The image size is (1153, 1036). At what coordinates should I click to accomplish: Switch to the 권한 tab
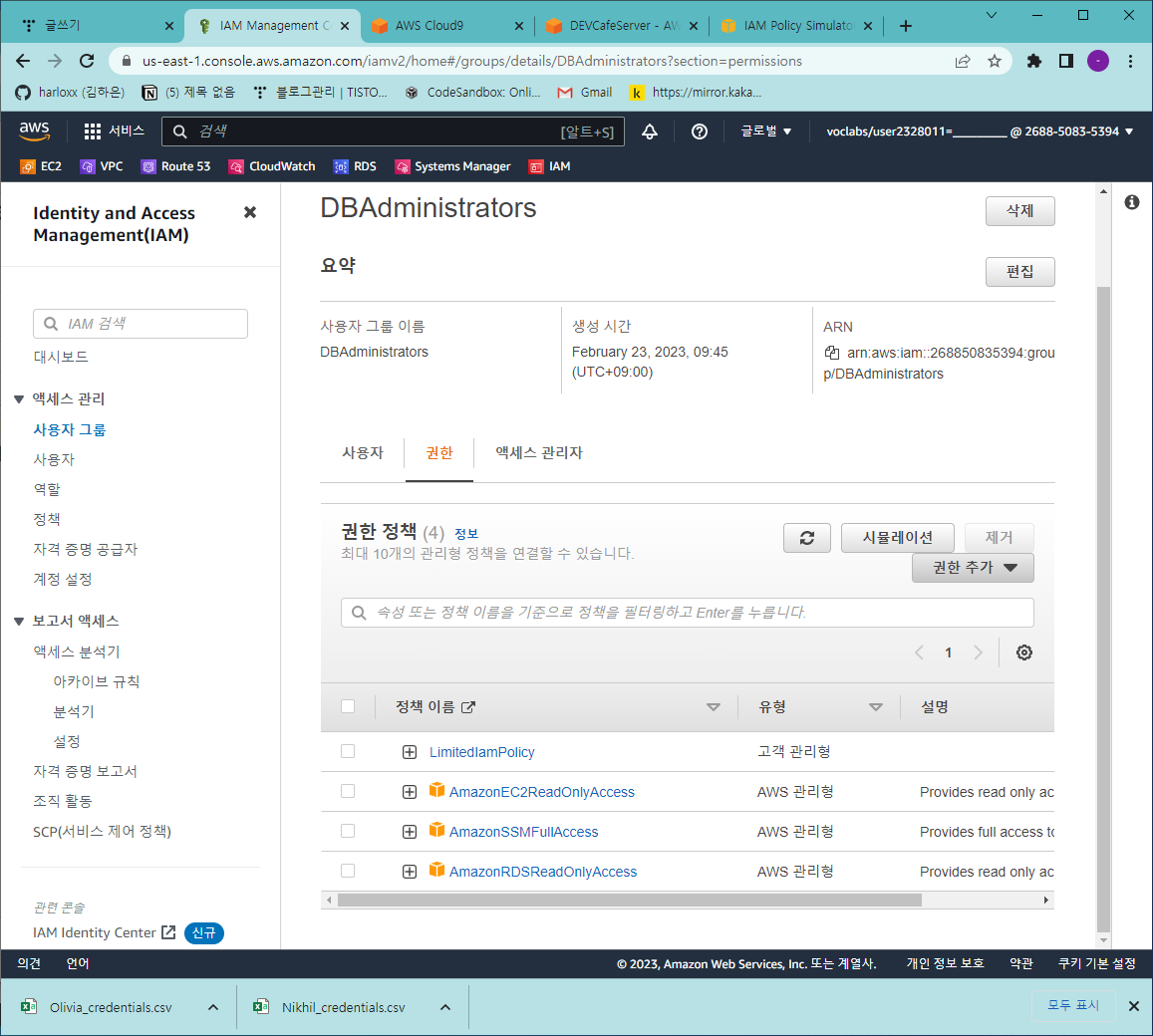pyautogui.click(x=439, y=453)
